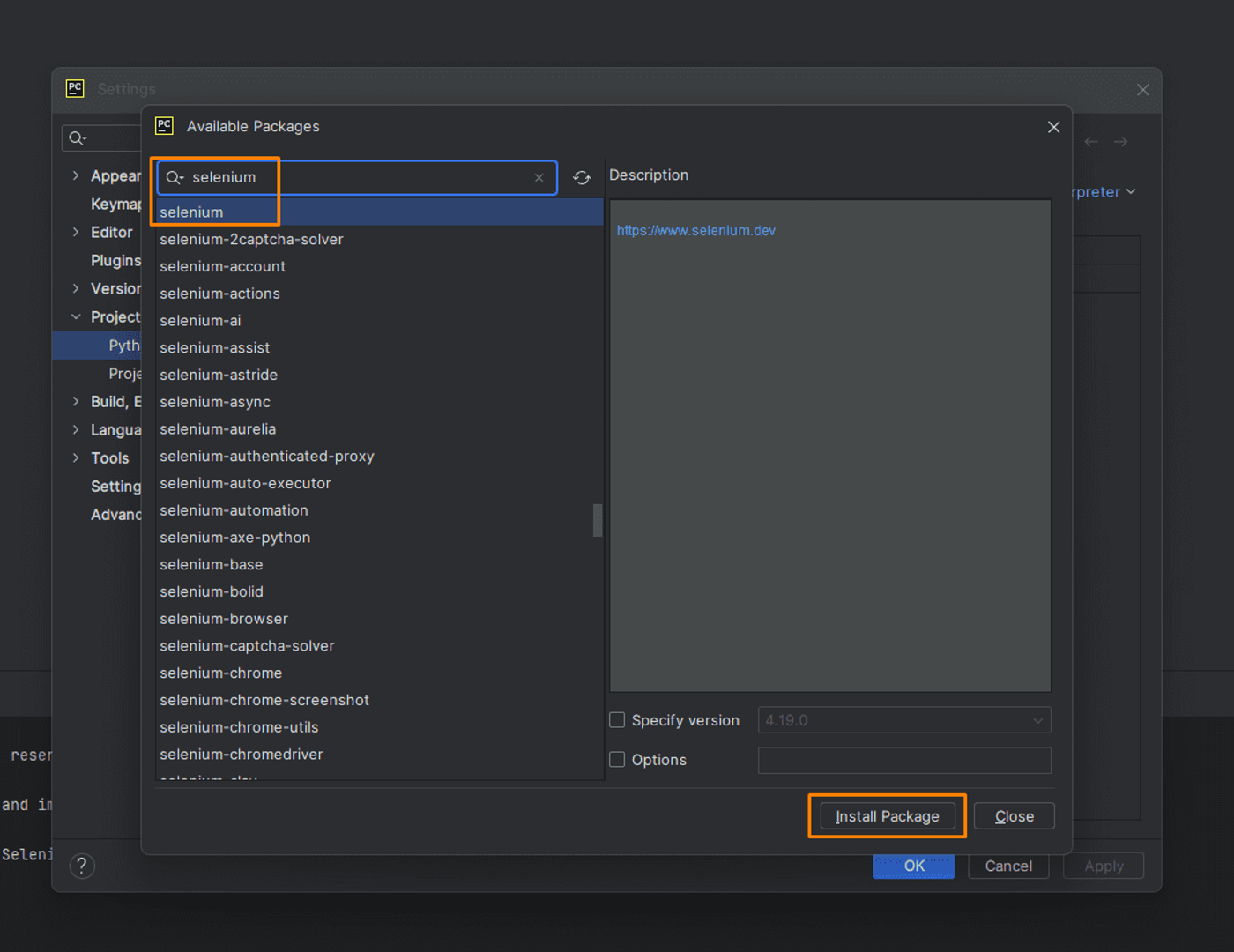Viewport: 1234px width, 952px height.
Task: Click the reload packages list icon
Action: 582,178
